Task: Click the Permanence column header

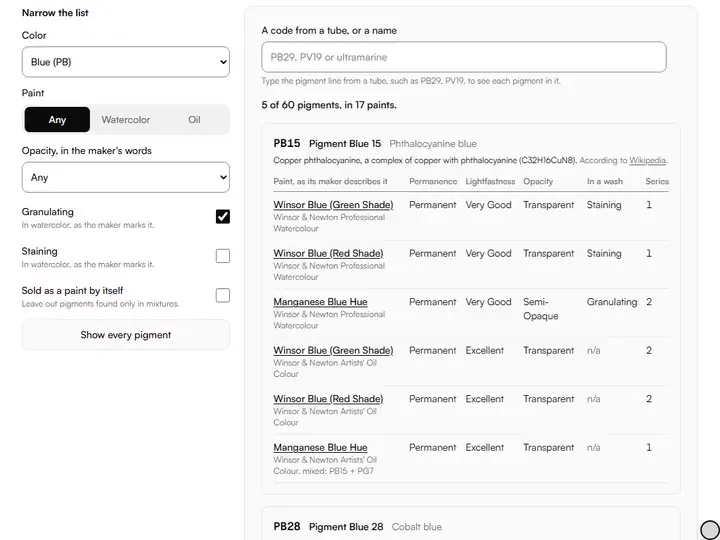Action: coord(433,181)
